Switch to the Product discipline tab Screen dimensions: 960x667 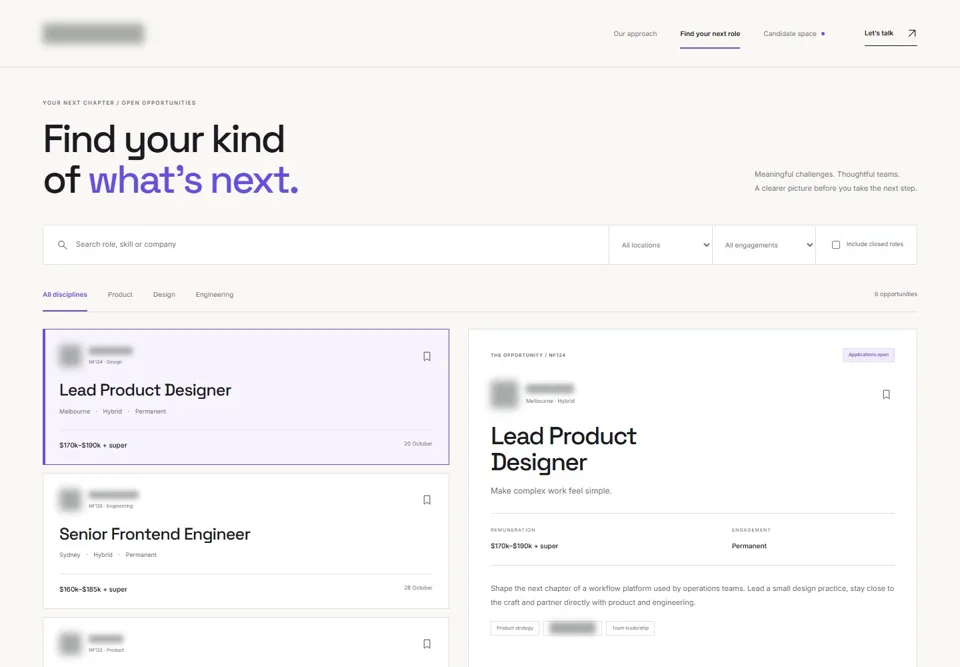tap(120, 295)
